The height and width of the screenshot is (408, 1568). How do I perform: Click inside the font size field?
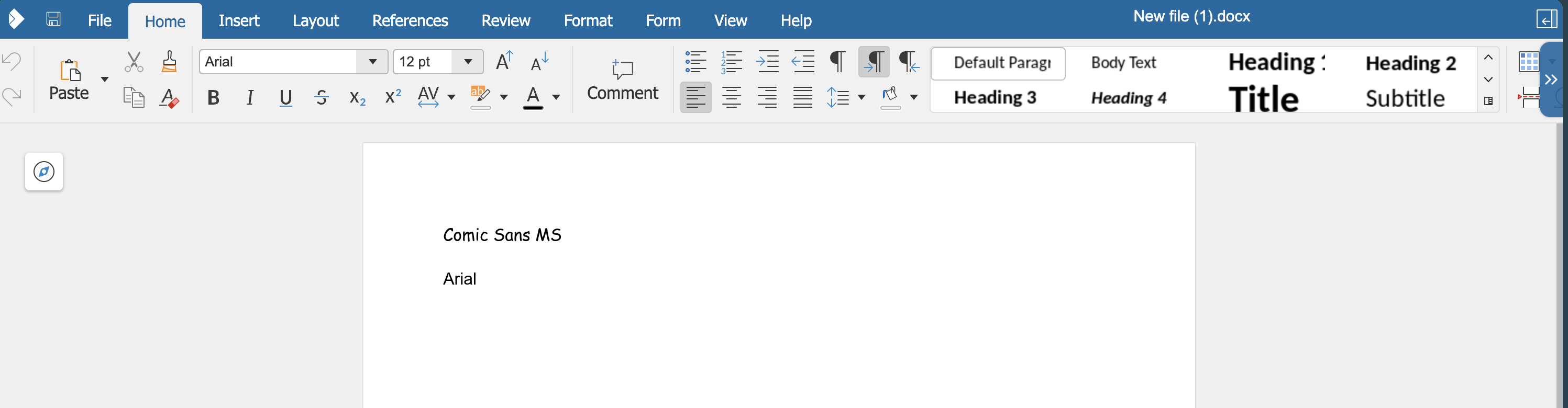point(423,61)
